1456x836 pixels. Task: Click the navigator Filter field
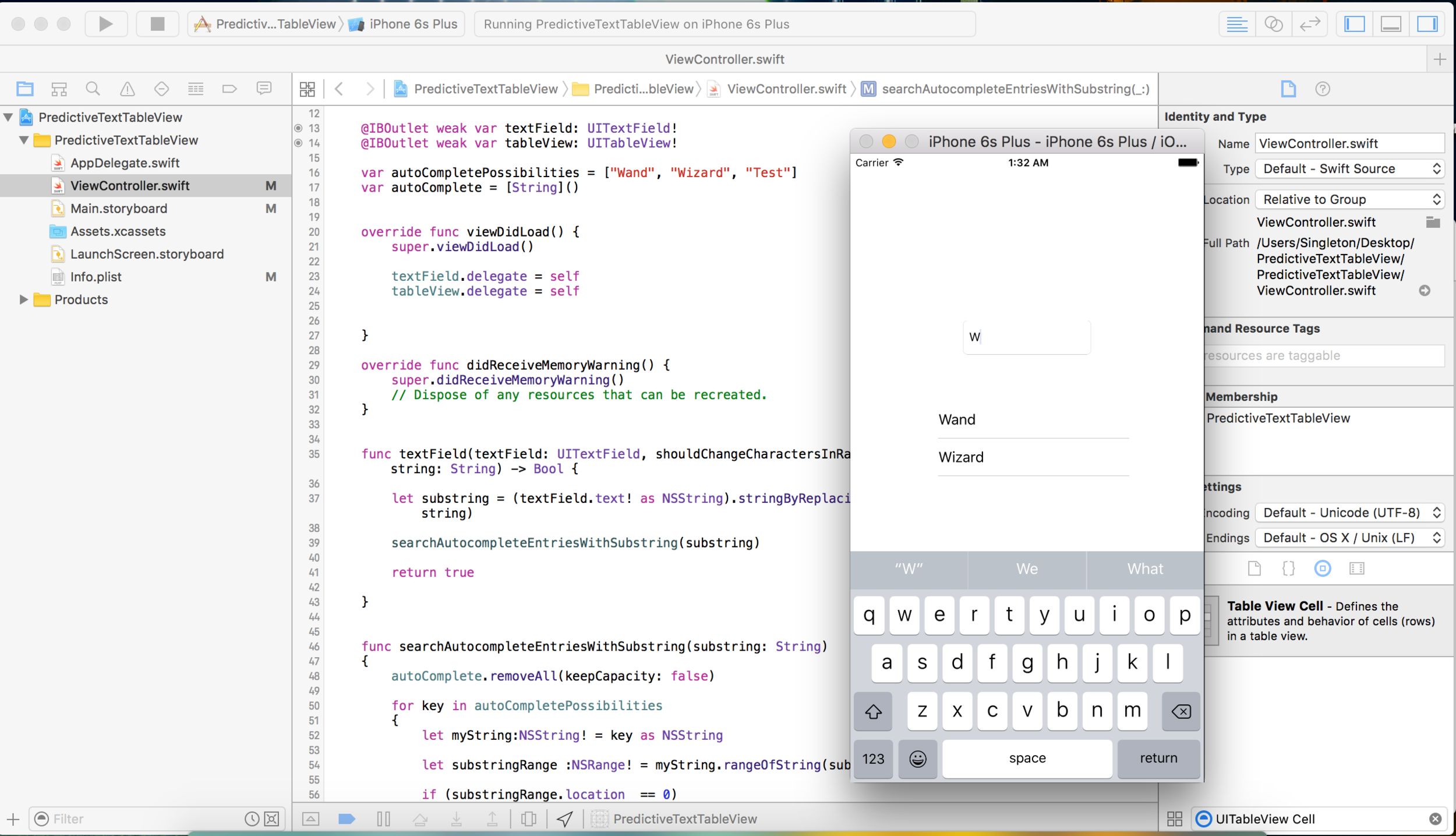pyautogui.click(x=146, y=819)
